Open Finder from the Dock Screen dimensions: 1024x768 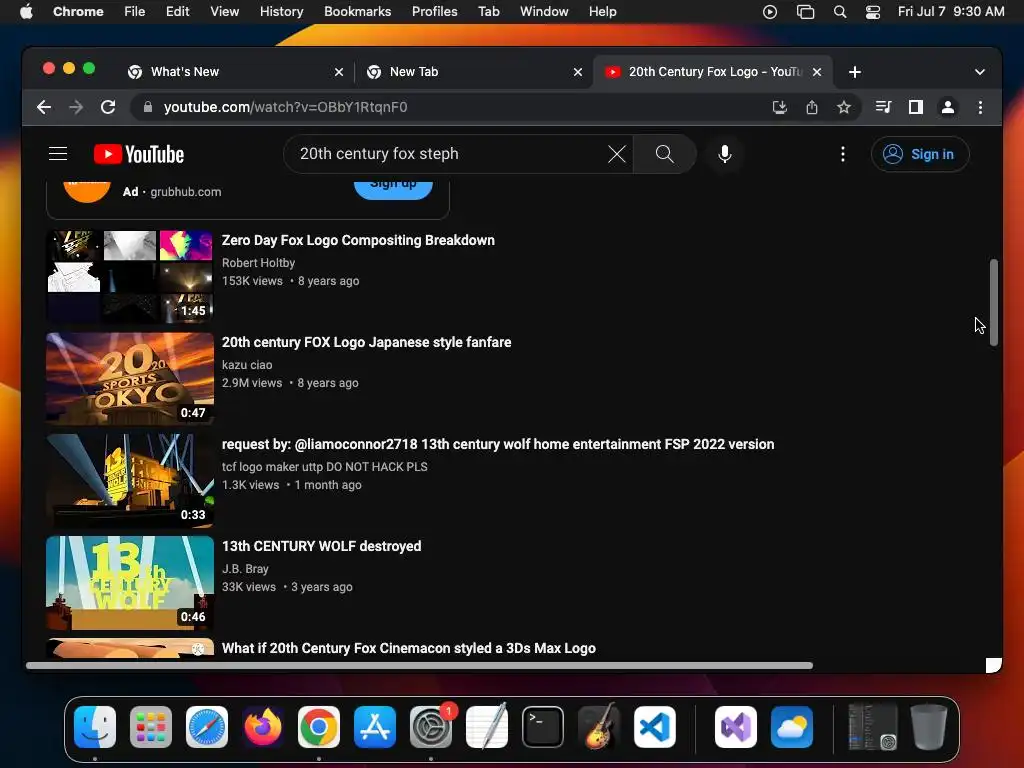click(x=95, y=727)
